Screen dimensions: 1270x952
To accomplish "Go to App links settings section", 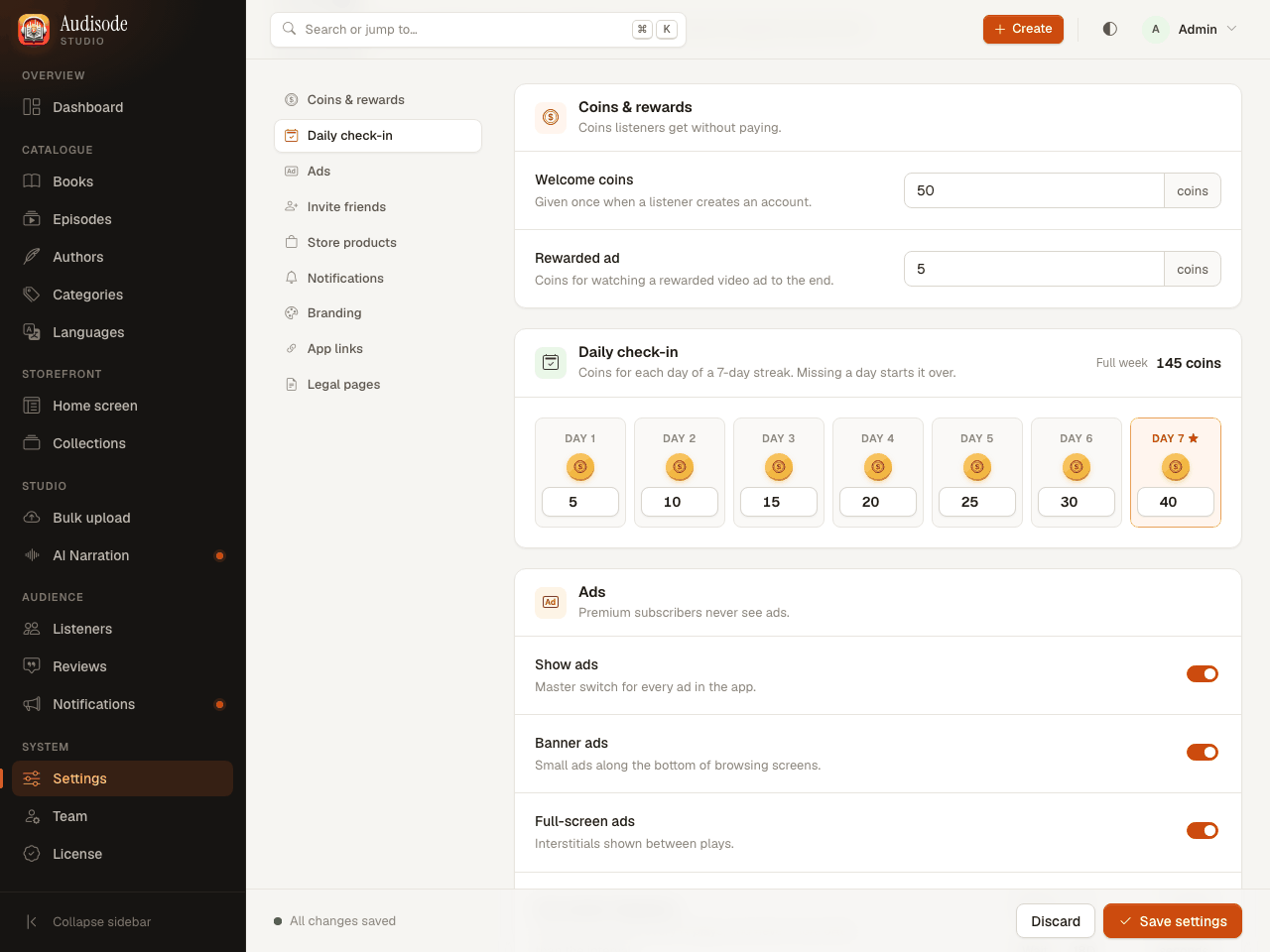I will (x=378, y=349).
